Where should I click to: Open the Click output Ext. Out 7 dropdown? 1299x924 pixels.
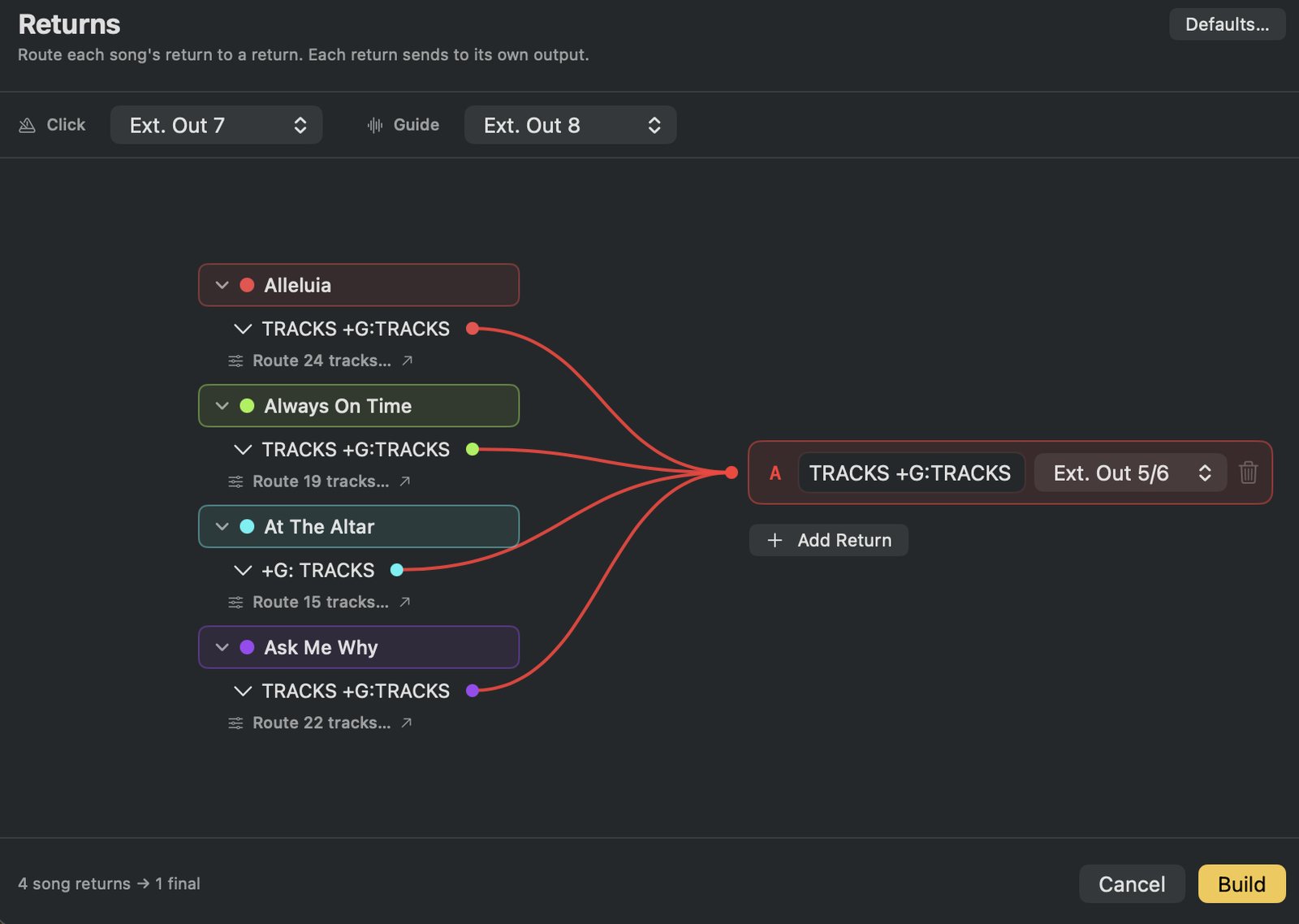(x=216, y=125)
